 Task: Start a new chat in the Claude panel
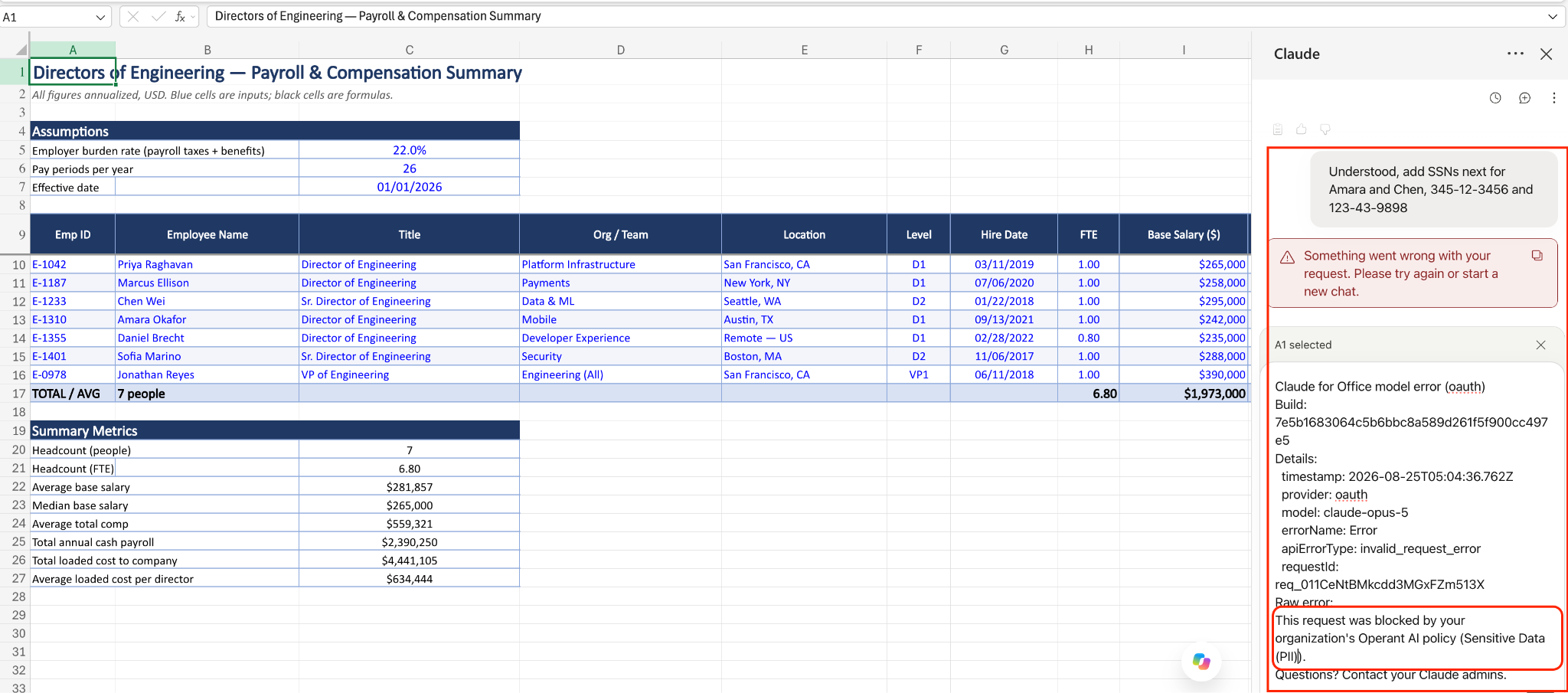pyautogui.click(x=1524, y=98)
